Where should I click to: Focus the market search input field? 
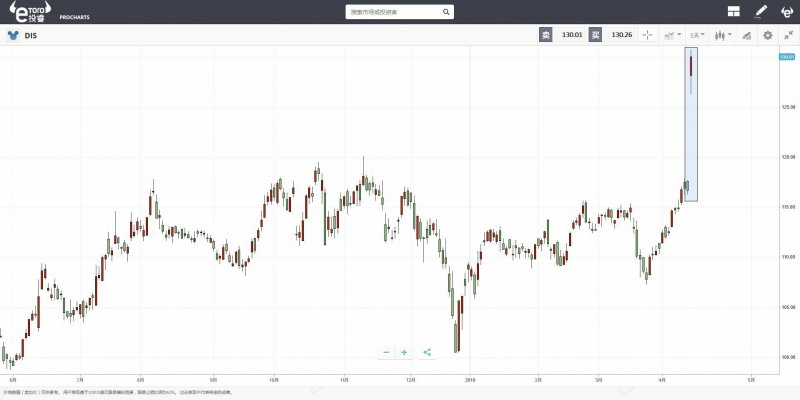click(393, 12)
